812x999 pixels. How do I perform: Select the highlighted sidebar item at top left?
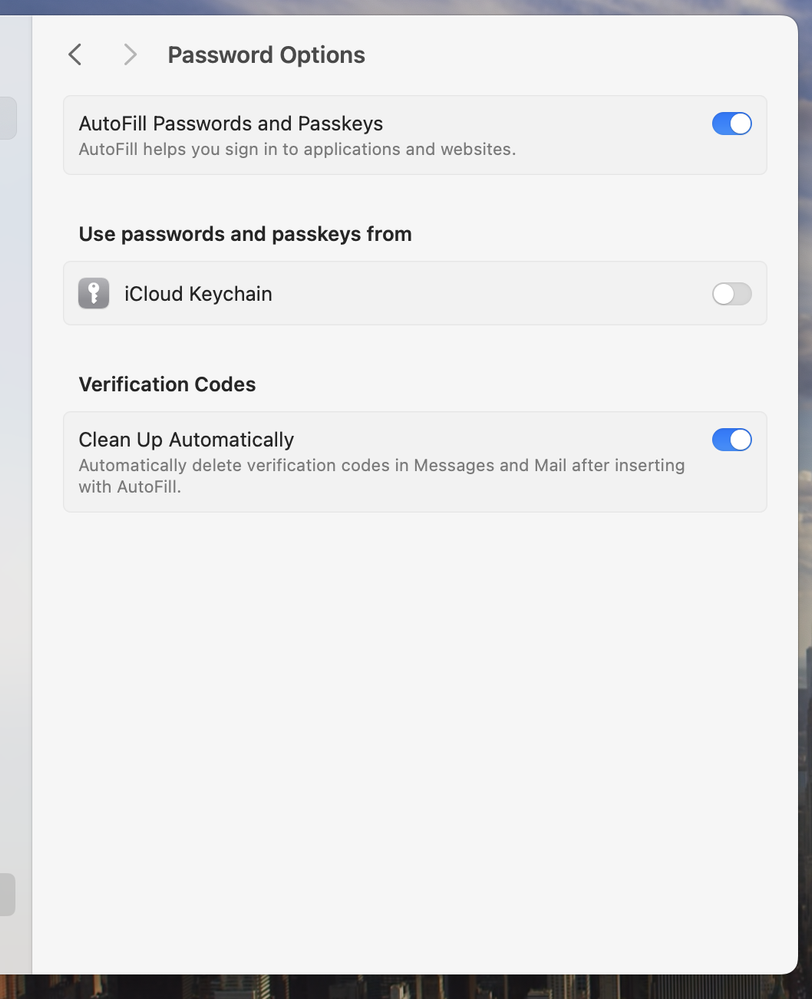[x=7, y=118]
